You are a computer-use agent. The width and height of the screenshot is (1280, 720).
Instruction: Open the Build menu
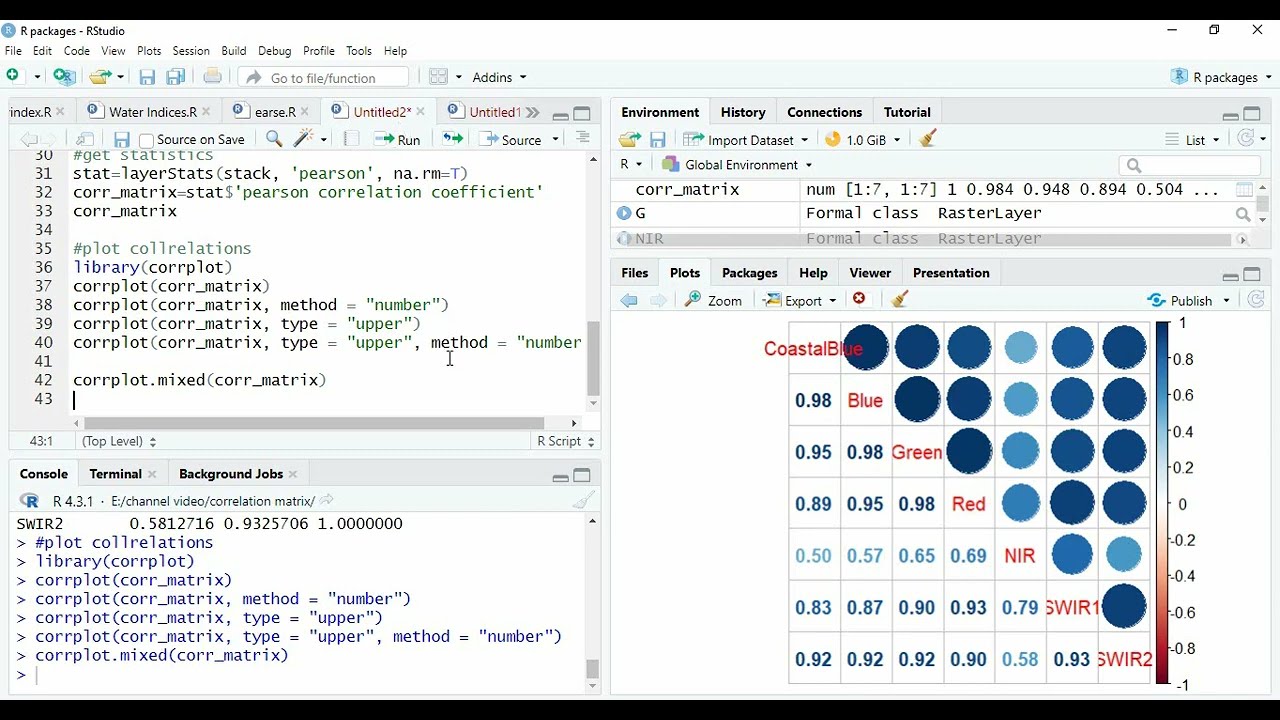(234, 51)
